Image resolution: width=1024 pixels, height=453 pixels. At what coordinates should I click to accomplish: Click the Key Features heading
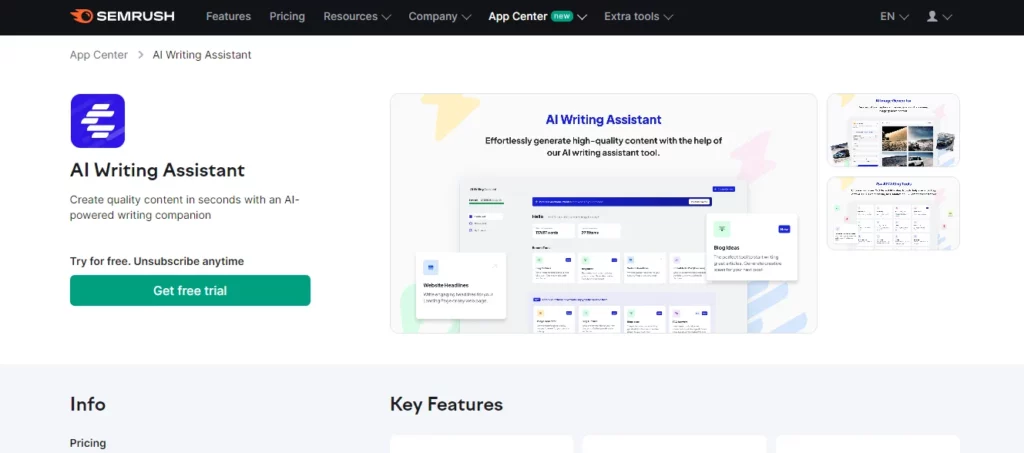[x=446, y=405]
